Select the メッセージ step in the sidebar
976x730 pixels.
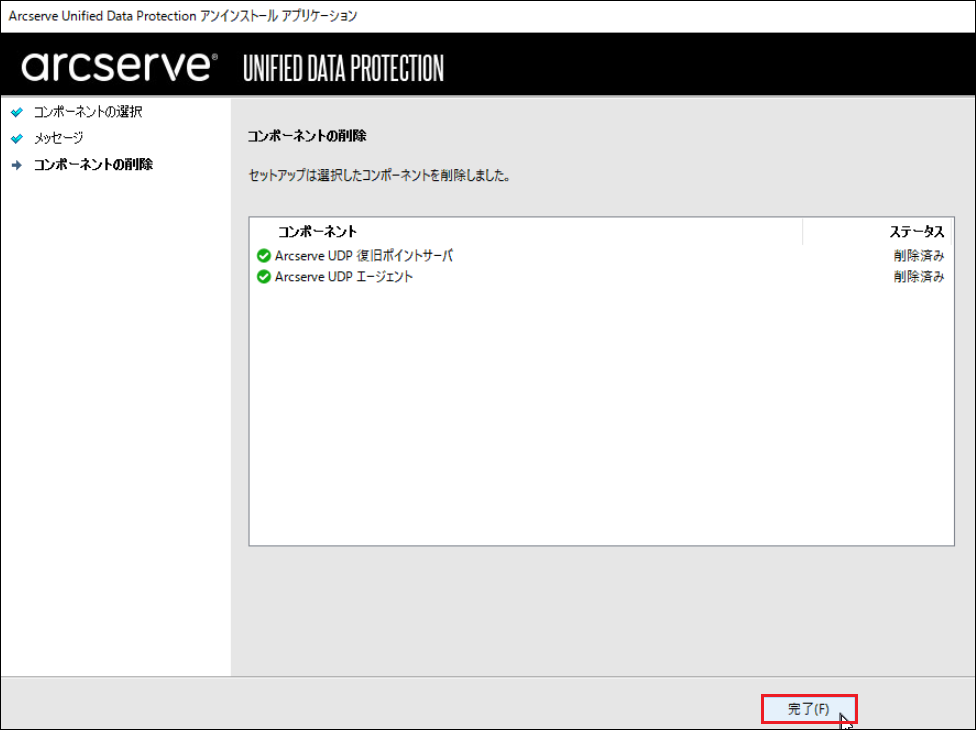pyautogui.click(x=58, y=138)
